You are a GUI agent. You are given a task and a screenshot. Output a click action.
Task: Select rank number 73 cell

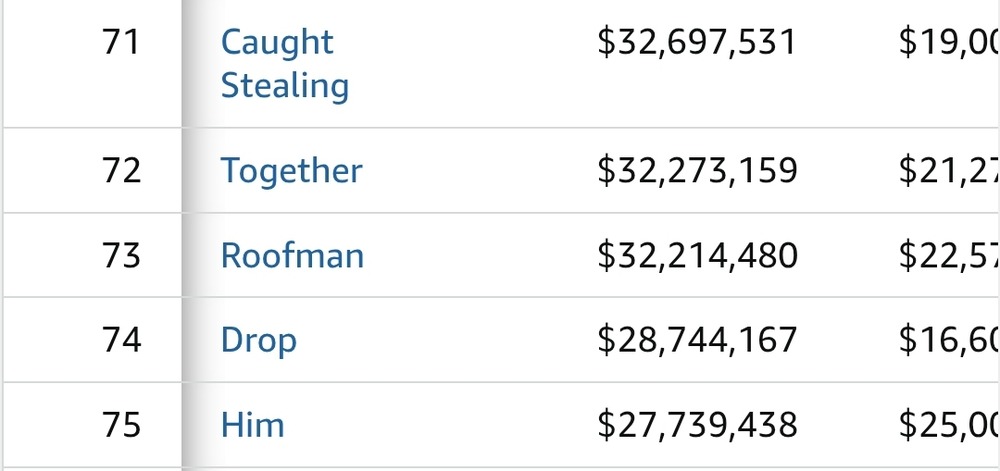click(121, 256)
